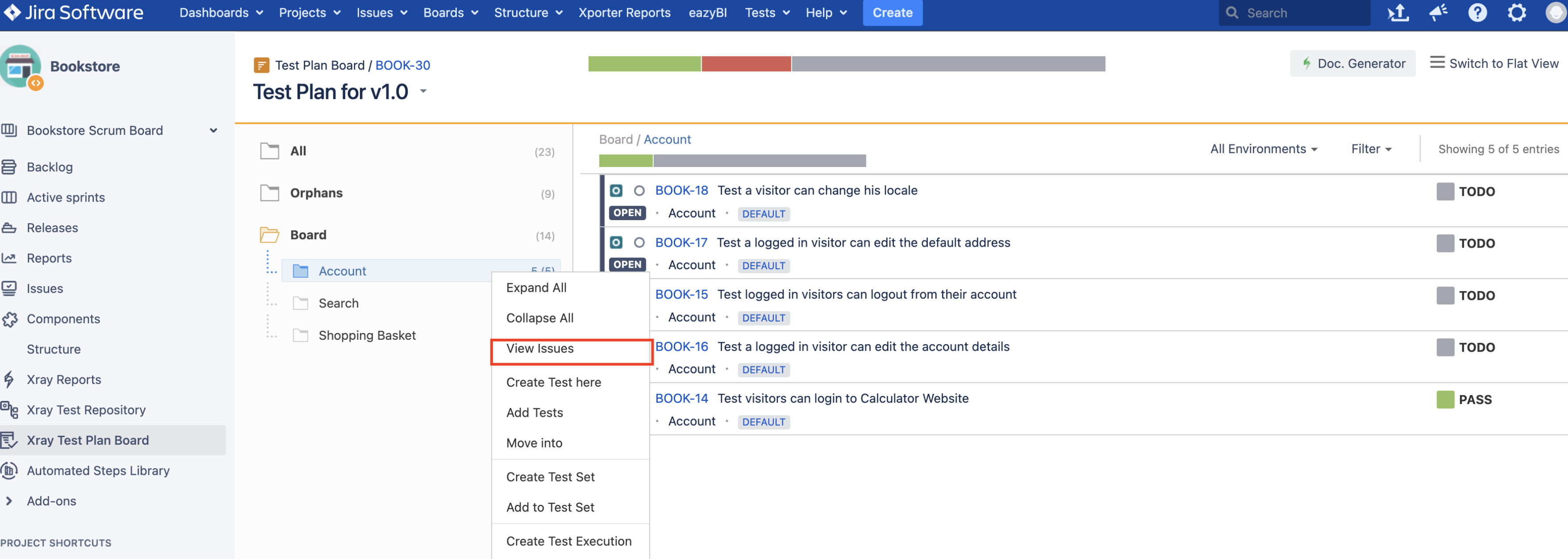Open the BOOK-15 issue link
Viewport: 1568px width, 559px height.
coord(681,295)
